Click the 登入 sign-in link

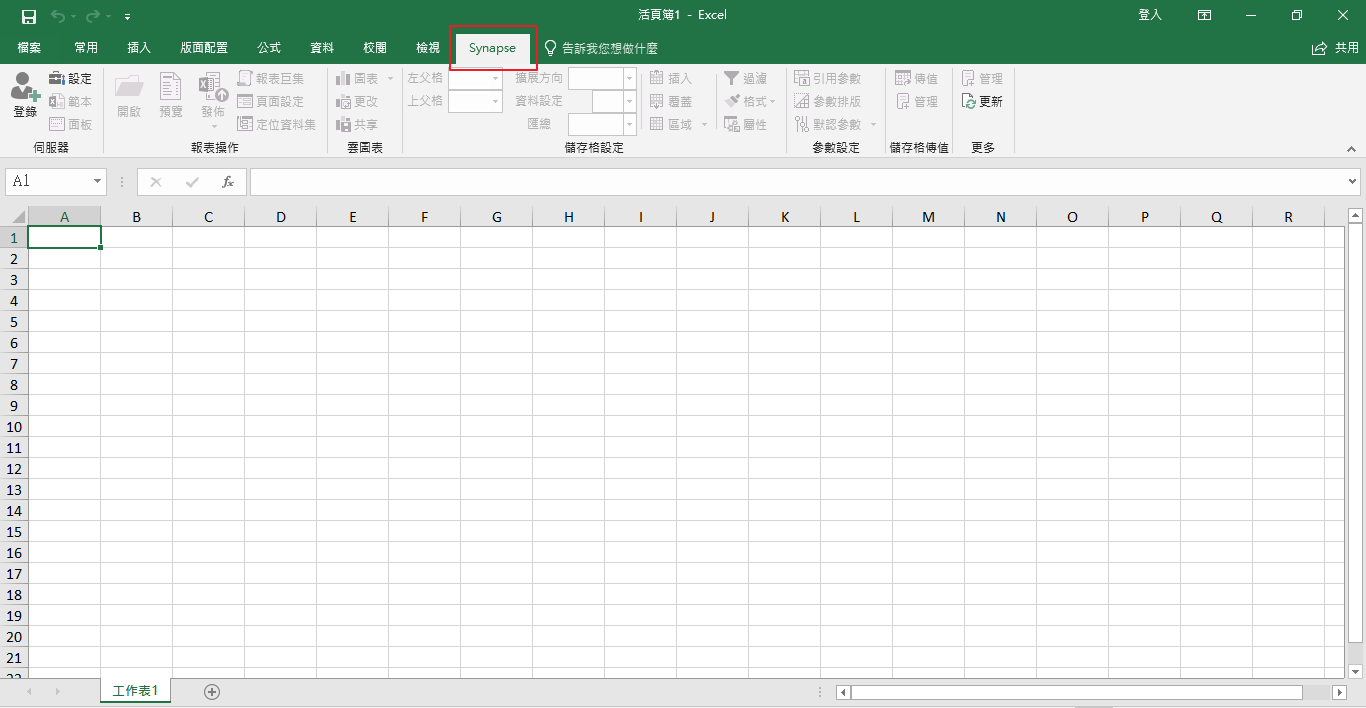(1150, 15)
